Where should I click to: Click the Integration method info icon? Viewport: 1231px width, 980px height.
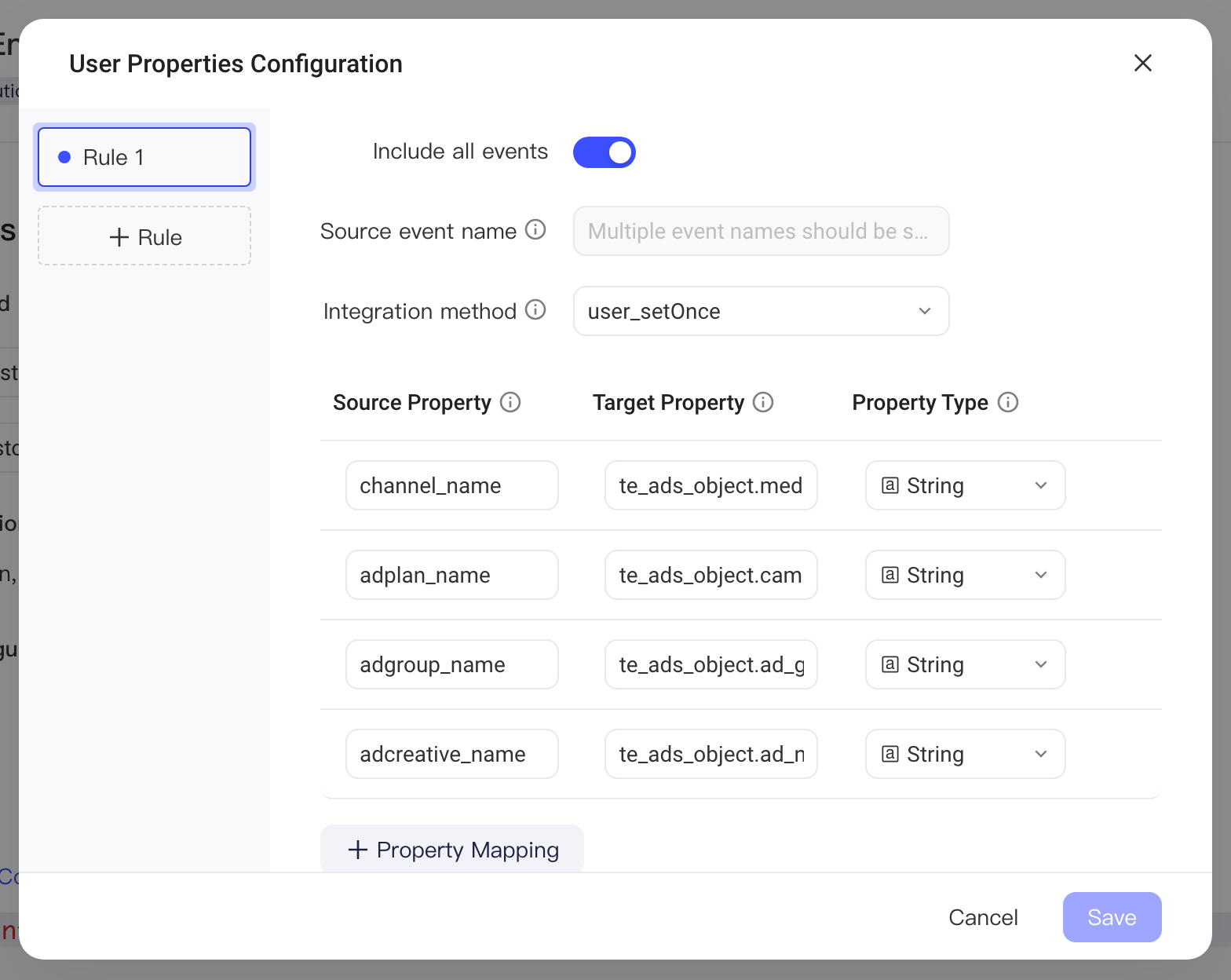pyautogui.click(x=535, y=310)
